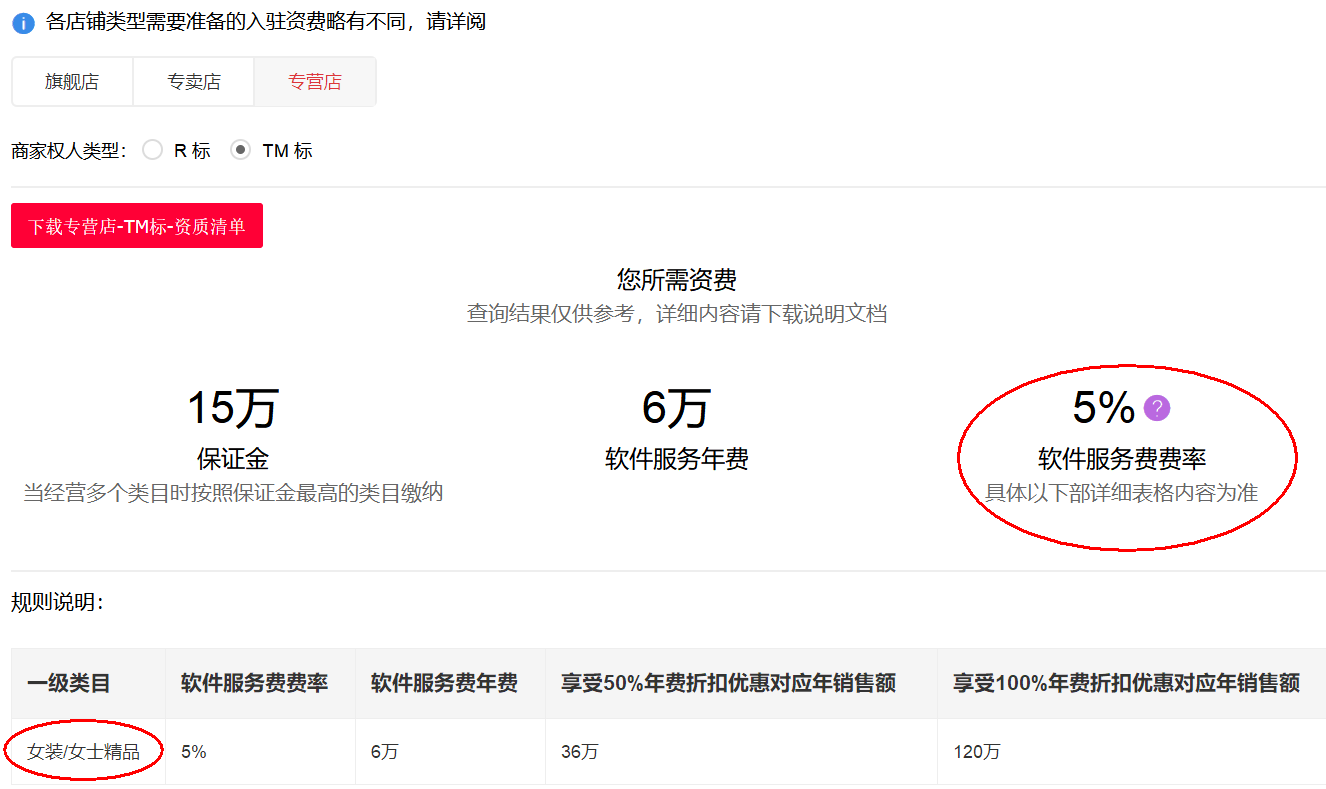Click the purple question mark help icon

point(1157,408)
